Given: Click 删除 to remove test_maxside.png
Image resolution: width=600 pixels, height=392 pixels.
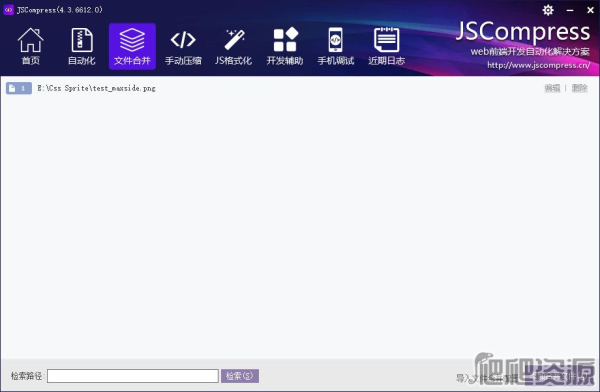Looking at the screenshot, I should pos(579,88).
